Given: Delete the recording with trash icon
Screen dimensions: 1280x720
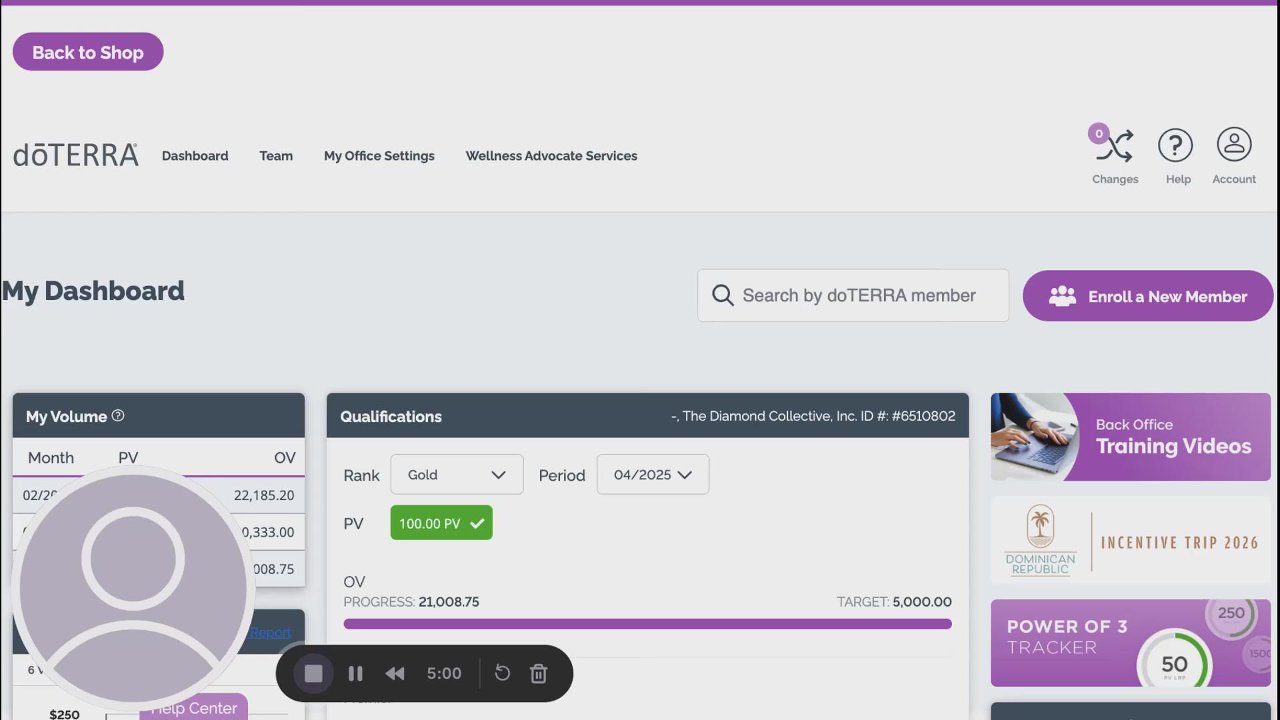Looking at the screenshot, I should tap(538, 674).
